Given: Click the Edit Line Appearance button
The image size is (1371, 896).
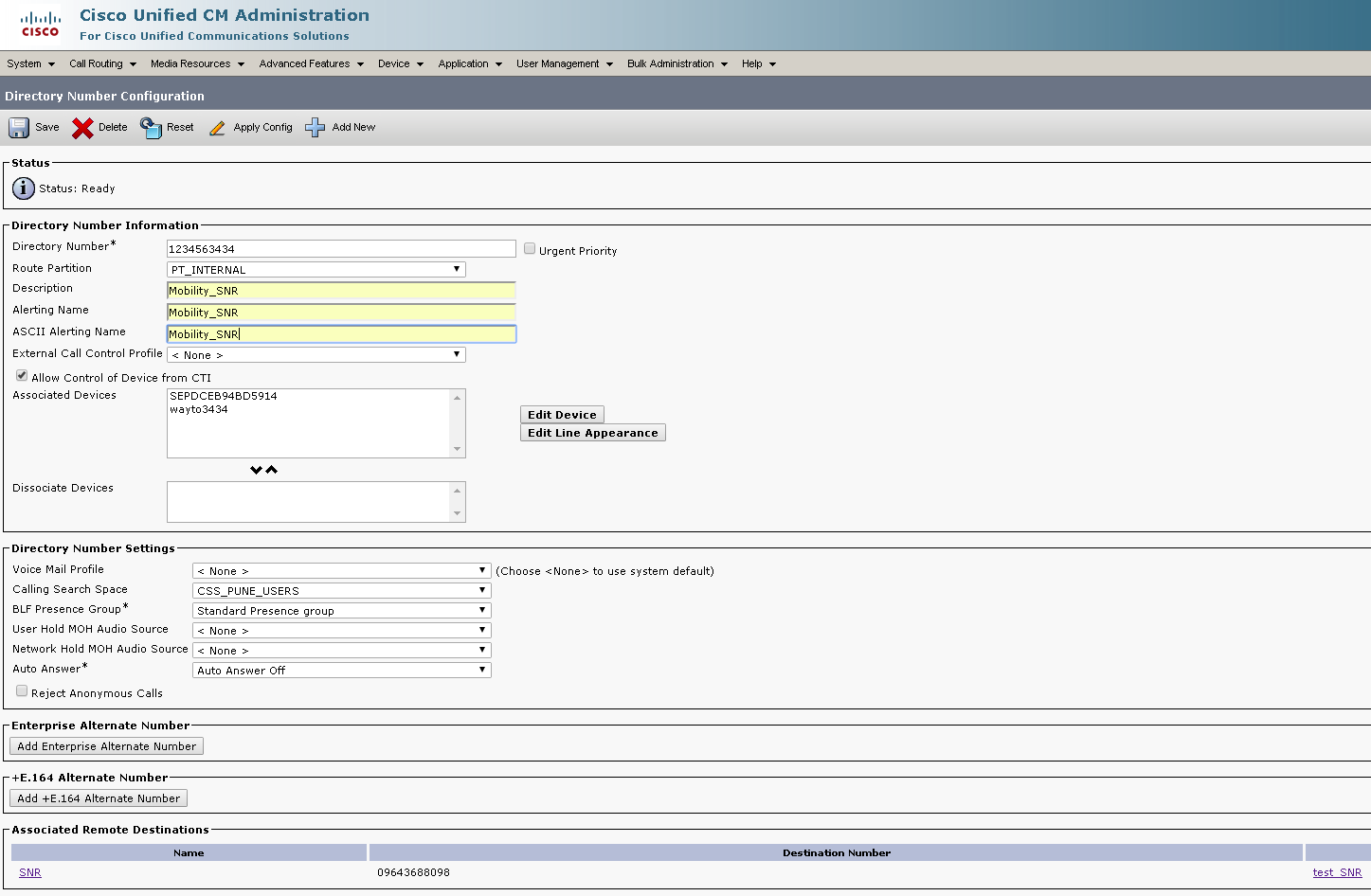Looking at the screenshot, I should 593,433.
